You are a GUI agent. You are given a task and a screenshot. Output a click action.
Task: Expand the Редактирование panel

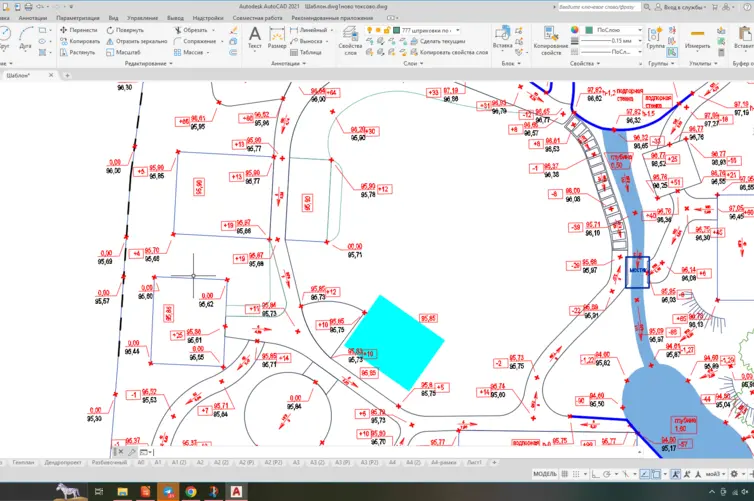(148, 63)
